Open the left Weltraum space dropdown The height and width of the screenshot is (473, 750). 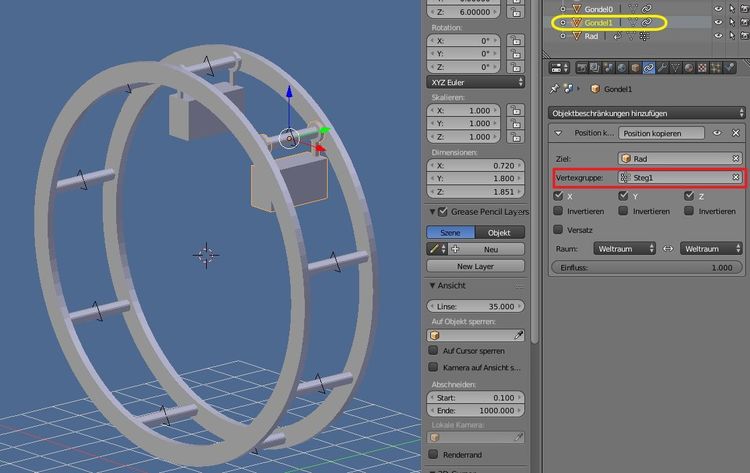[624, 249]
